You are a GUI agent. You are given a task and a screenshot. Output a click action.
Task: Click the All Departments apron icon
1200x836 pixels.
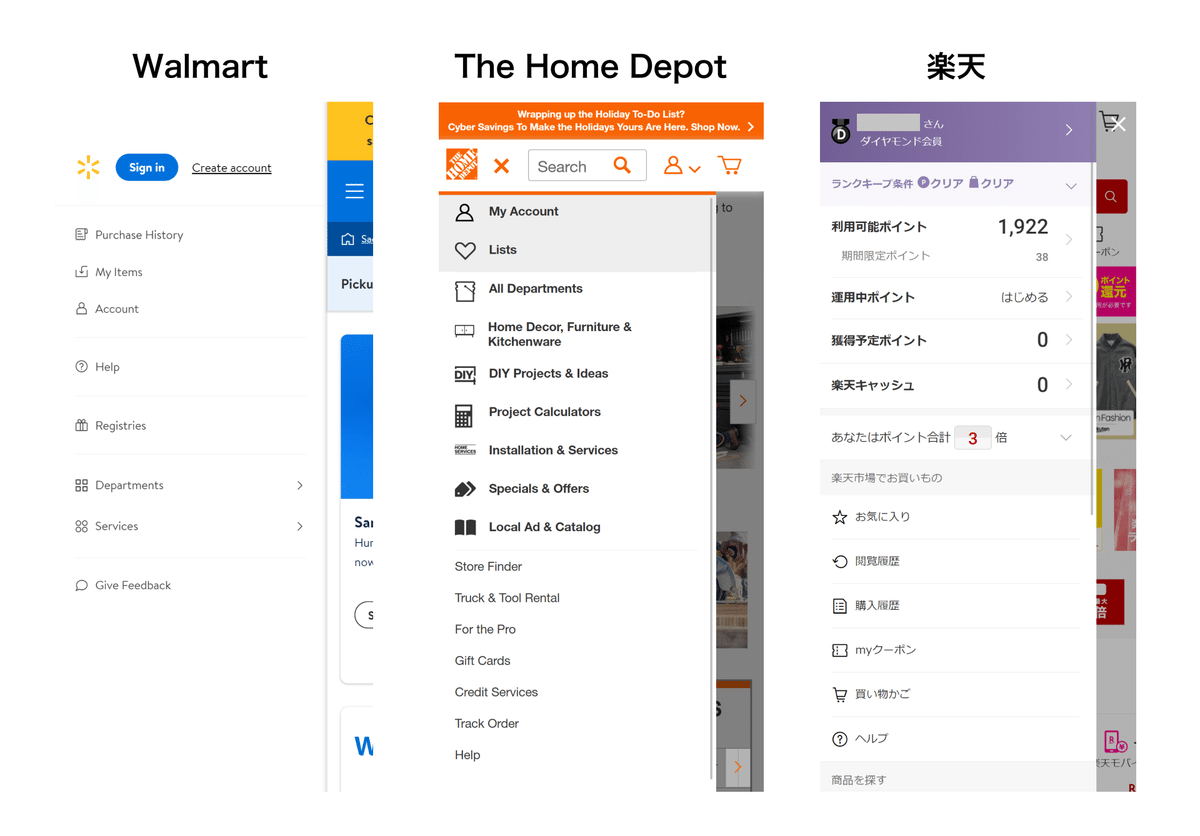465,290
